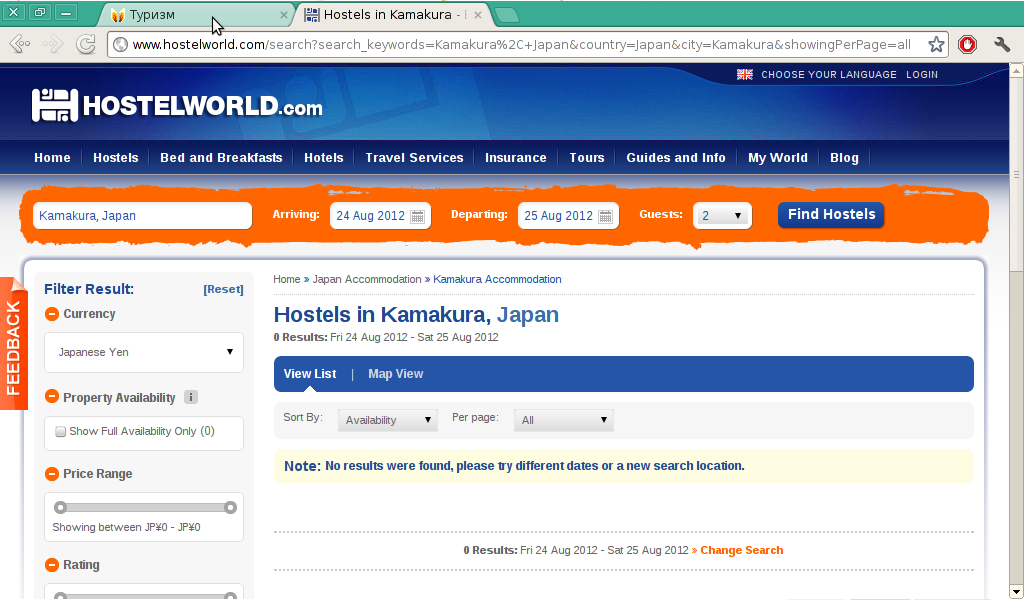
Task: Click the browser forward arrow
Action: 53,44
